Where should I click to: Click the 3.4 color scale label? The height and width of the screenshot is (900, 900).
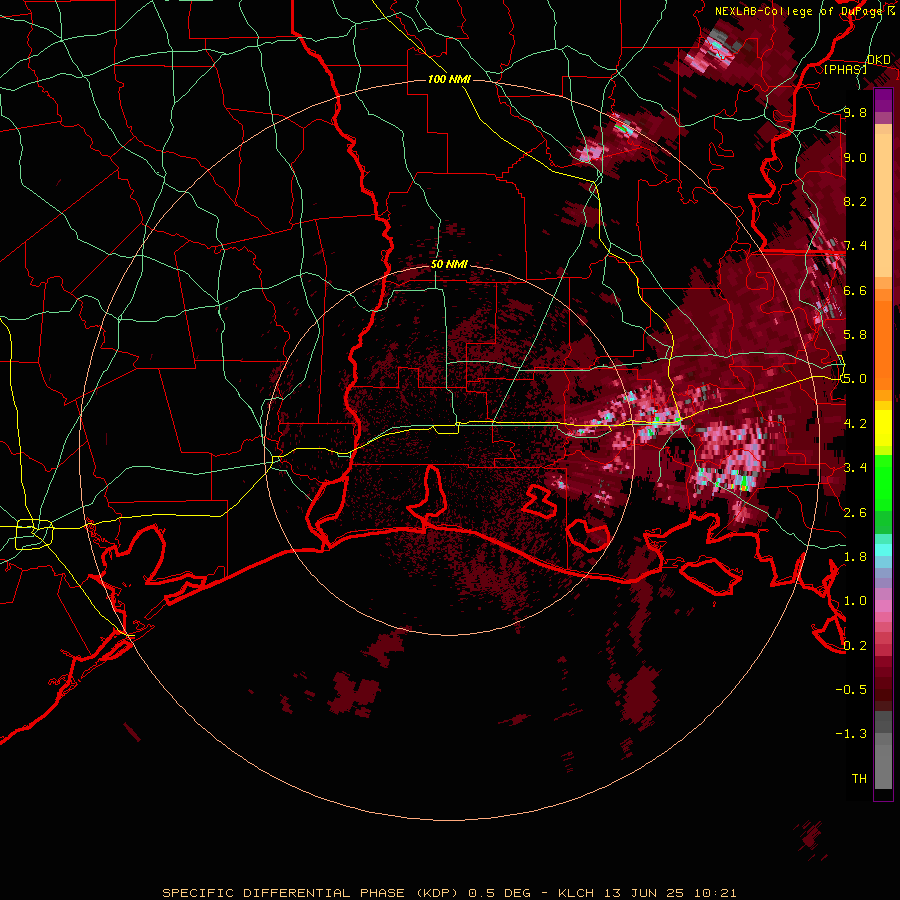point(855,468)
